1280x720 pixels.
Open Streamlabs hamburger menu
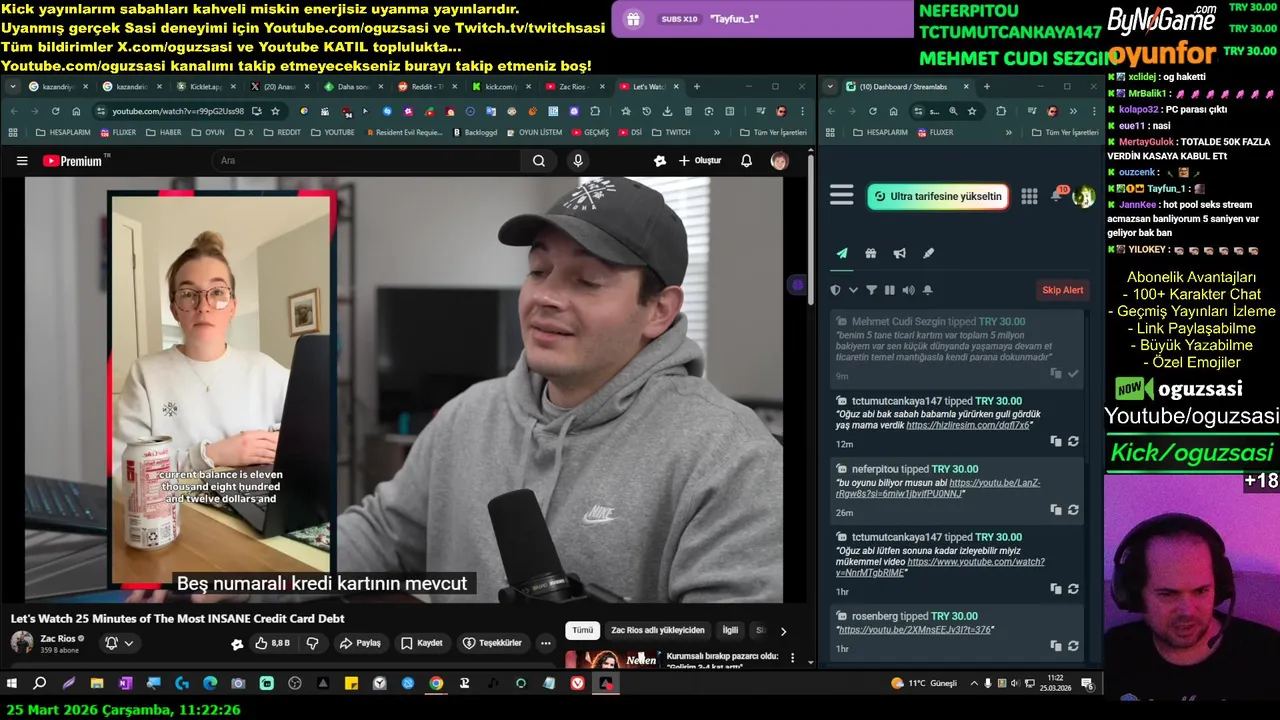pyautogui.click(x=842, y=195)
